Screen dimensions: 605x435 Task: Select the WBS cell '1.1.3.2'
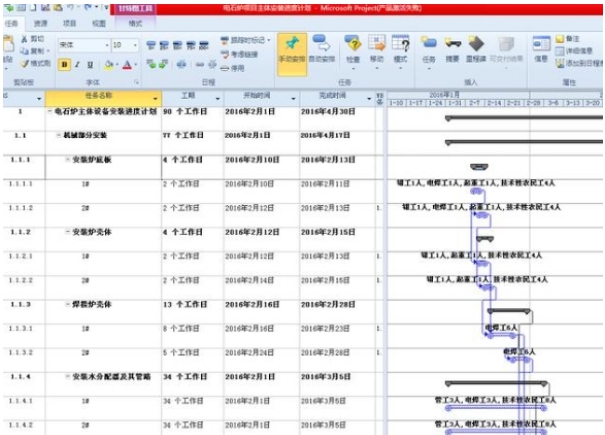tap(24, 360)
